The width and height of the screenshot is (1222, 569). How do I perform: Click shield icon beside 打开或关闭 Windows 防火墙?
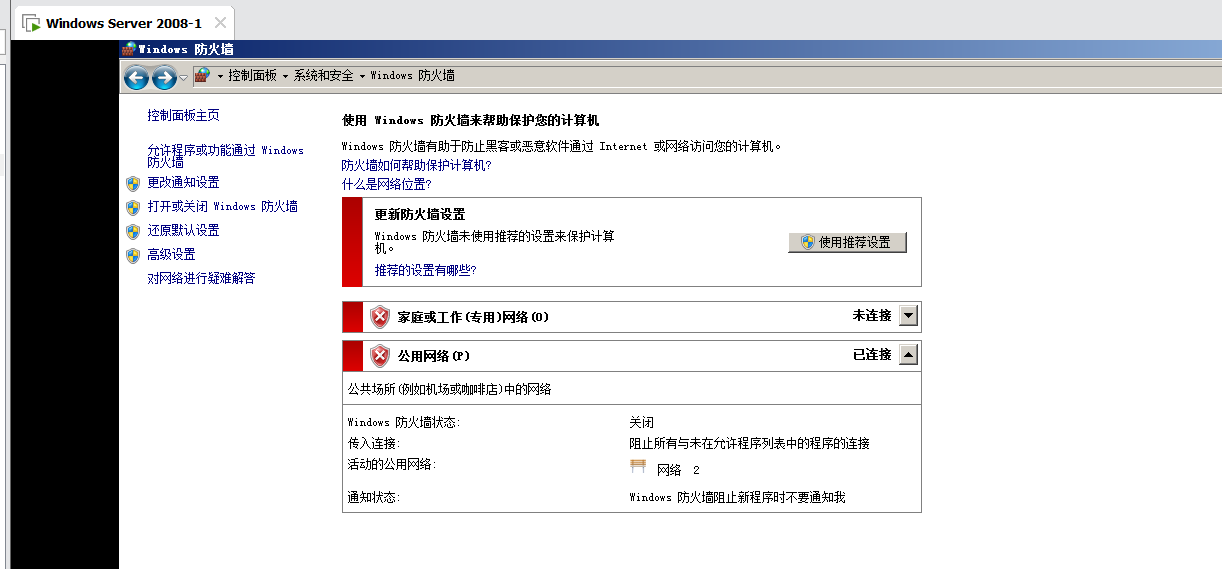click(x=133, y=207)
